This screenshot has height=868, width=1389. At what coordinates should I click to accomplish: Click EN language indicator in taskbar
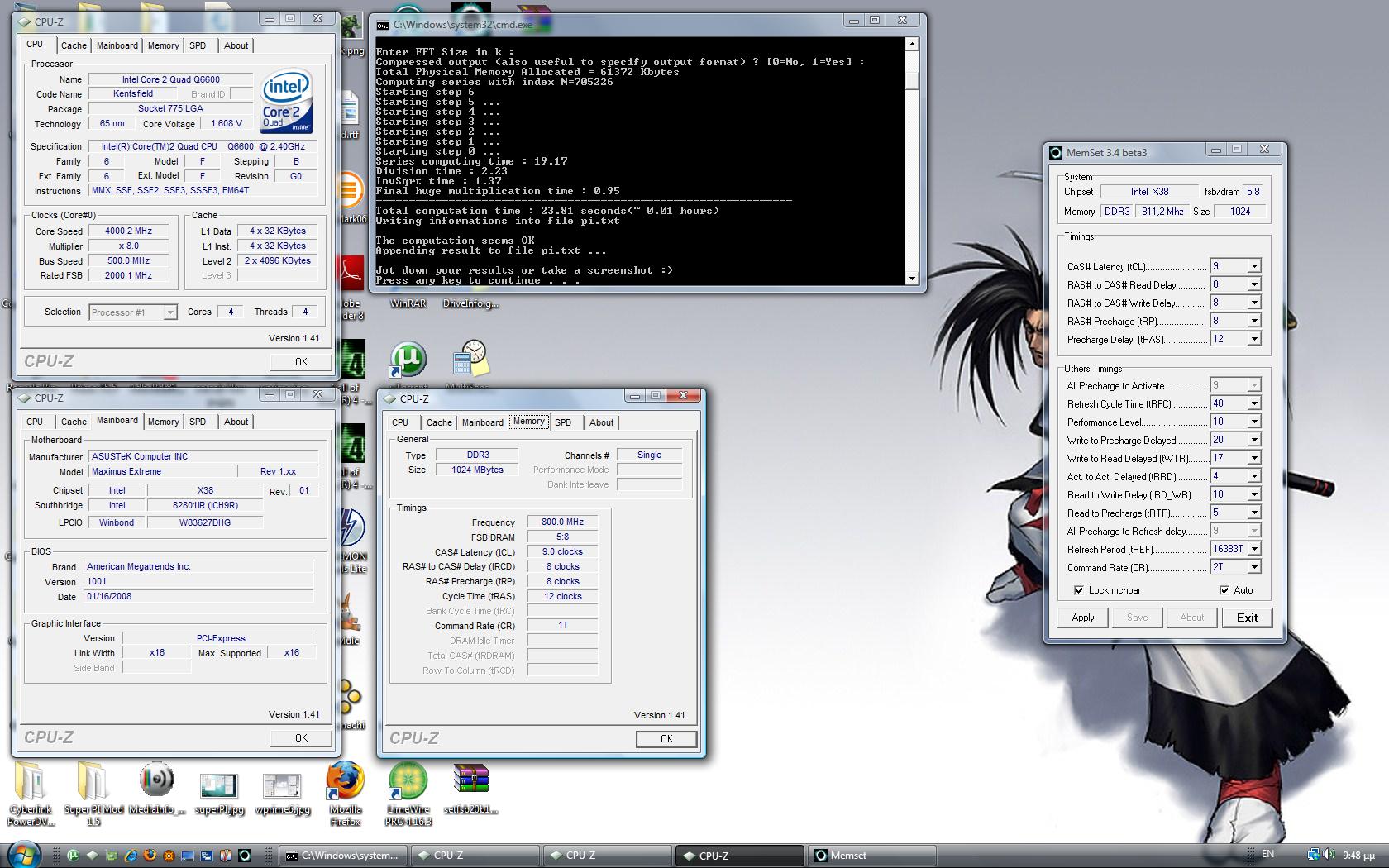point(1267,854)
